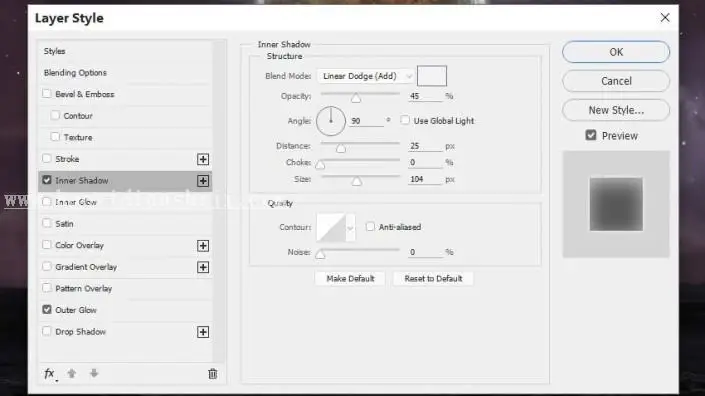705x396 pixels.
Task: Click the plus icon beside Stroke
Action: click(x=203, y=159)
